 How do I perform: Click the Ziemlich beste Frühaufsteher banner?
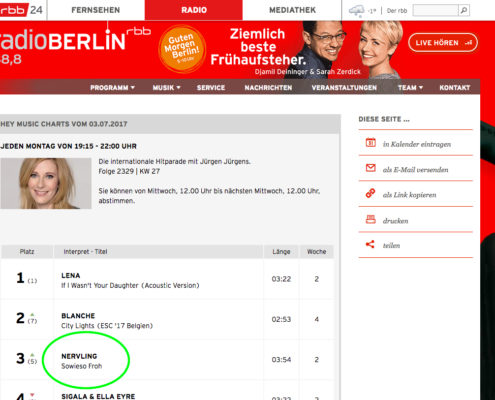(x=258, y=47)
